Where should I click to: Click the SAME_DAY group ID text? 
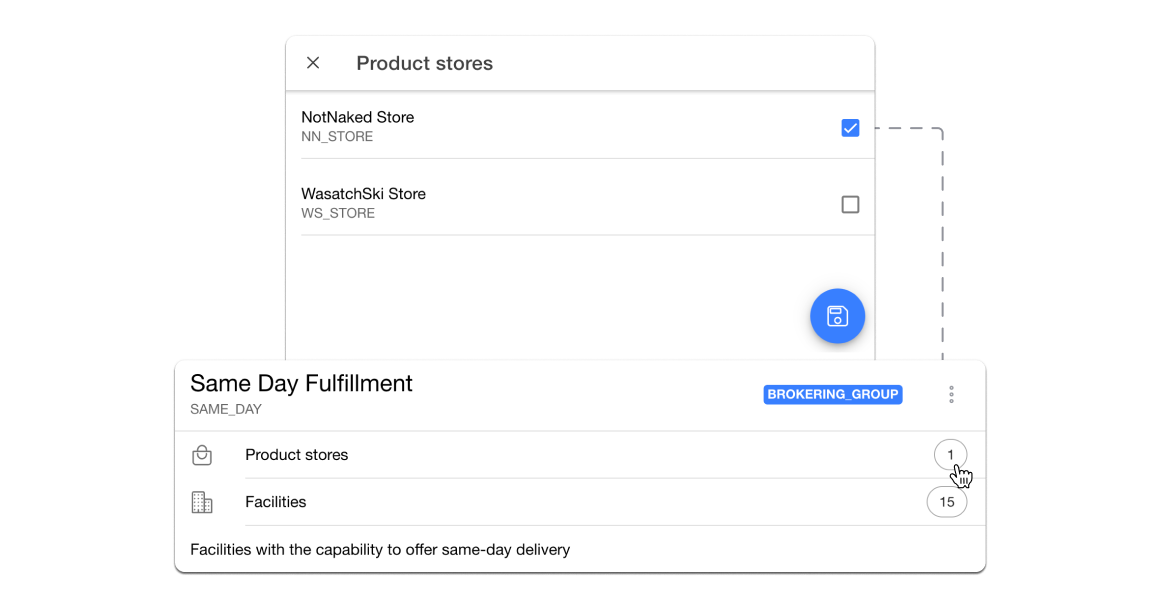(226, 409)
